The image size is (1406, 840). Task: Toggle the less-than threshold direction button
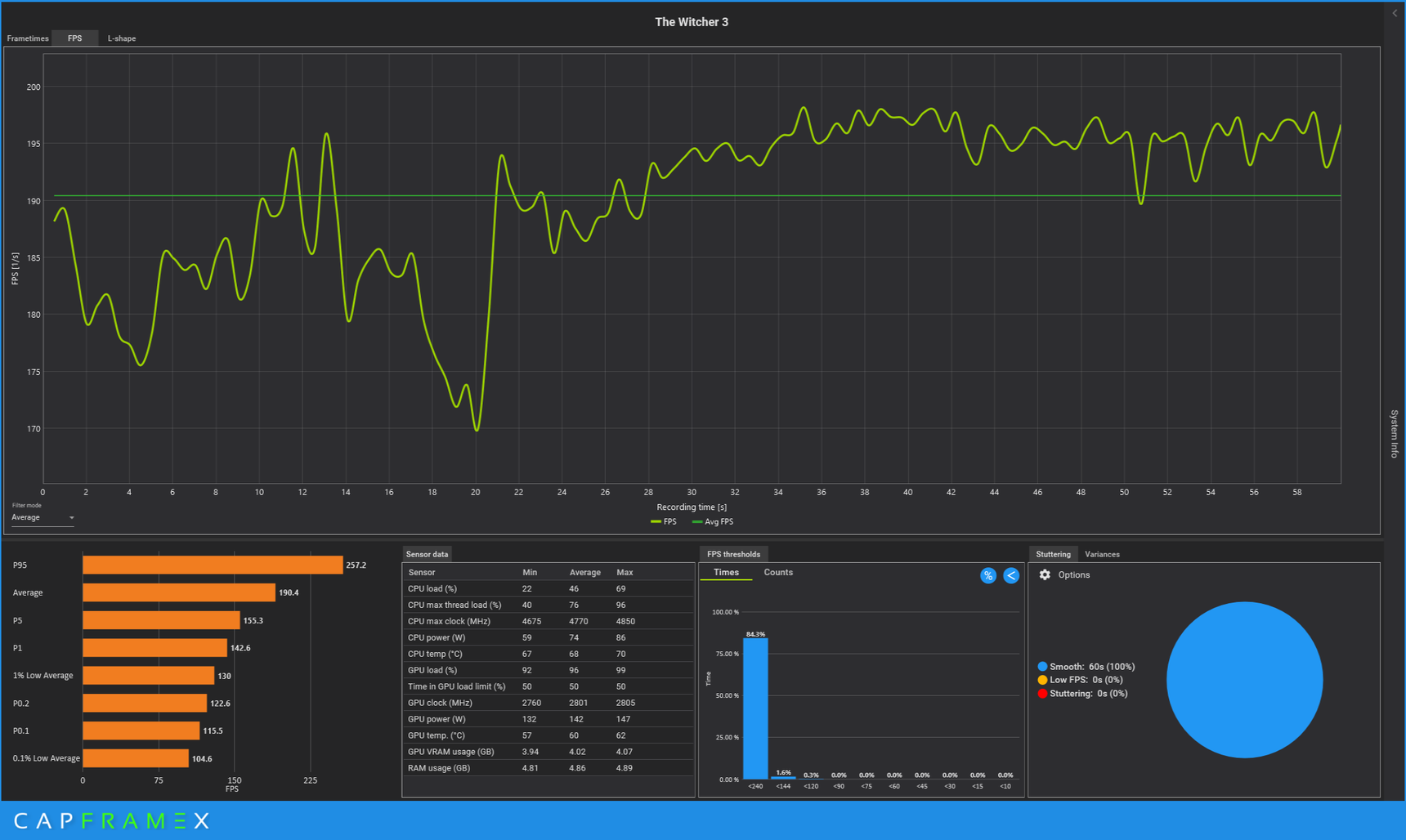pos(1011,575)
